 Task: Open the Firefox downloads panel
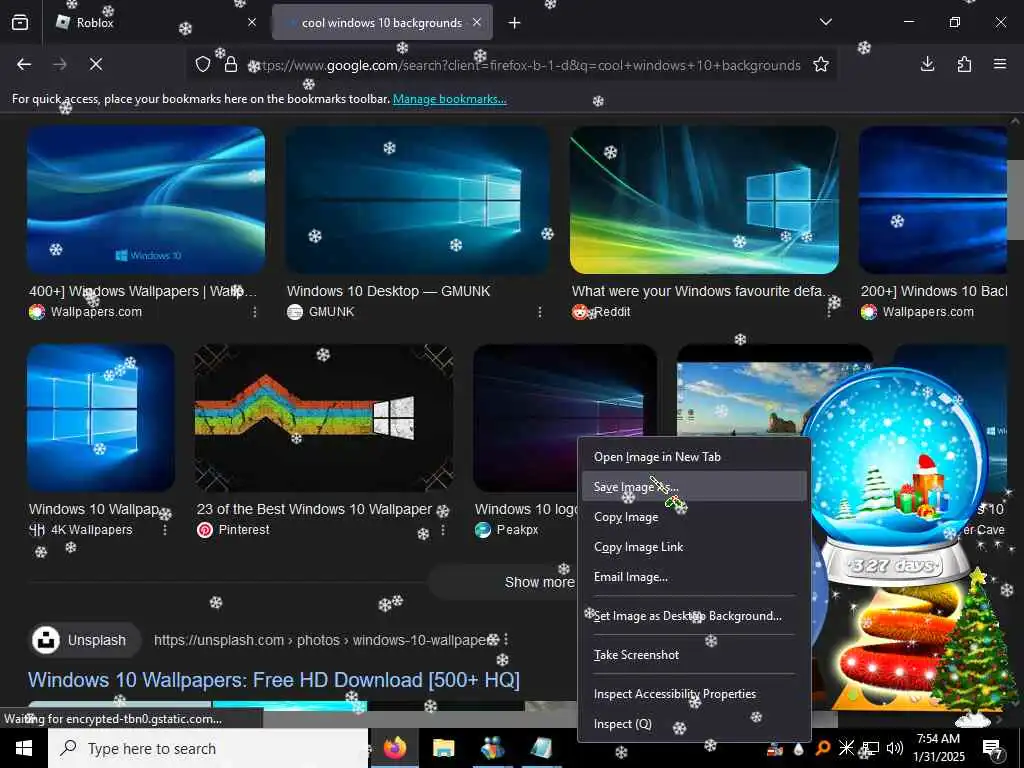(927, 64)
